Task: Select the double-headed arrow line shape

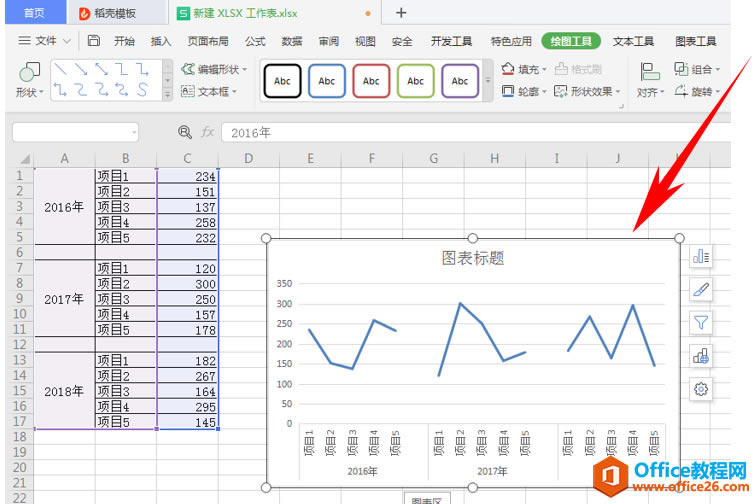Action: pyautogui.click(x=101, y=69)
